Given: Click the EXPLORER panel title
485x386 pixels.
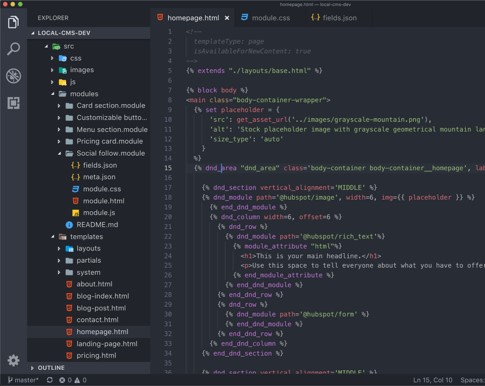Looking at the screenshot, I should (x=53, y=18).
